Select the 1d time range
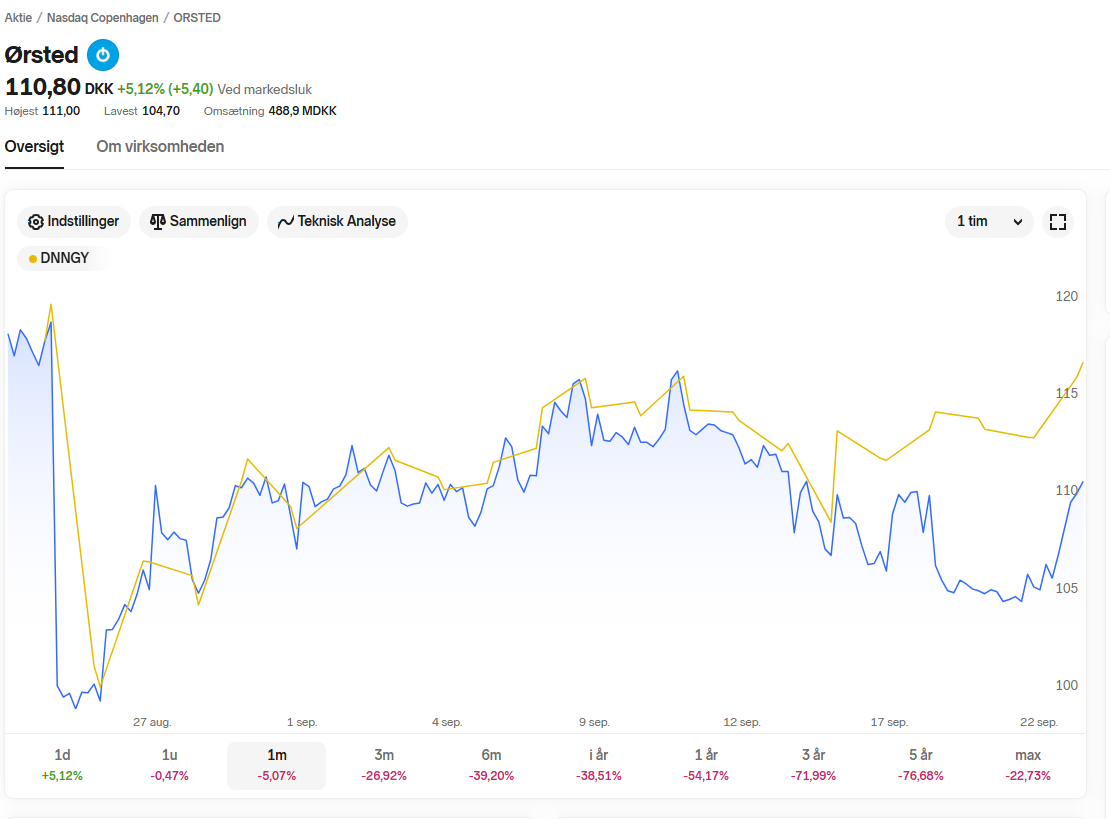 62,765
